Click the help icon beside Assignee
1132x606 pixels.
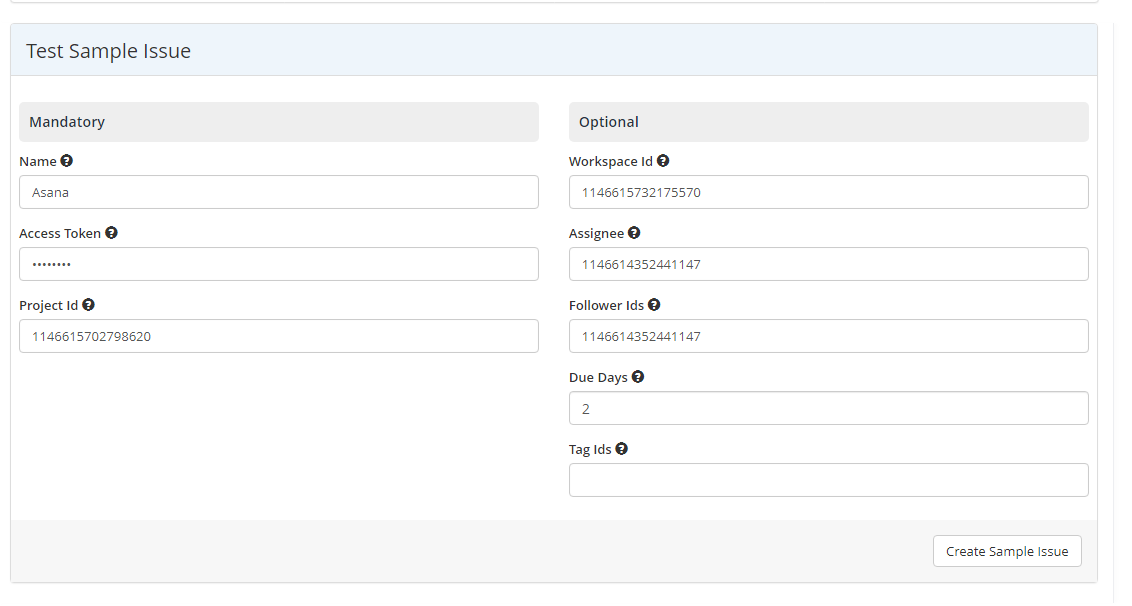634,233
